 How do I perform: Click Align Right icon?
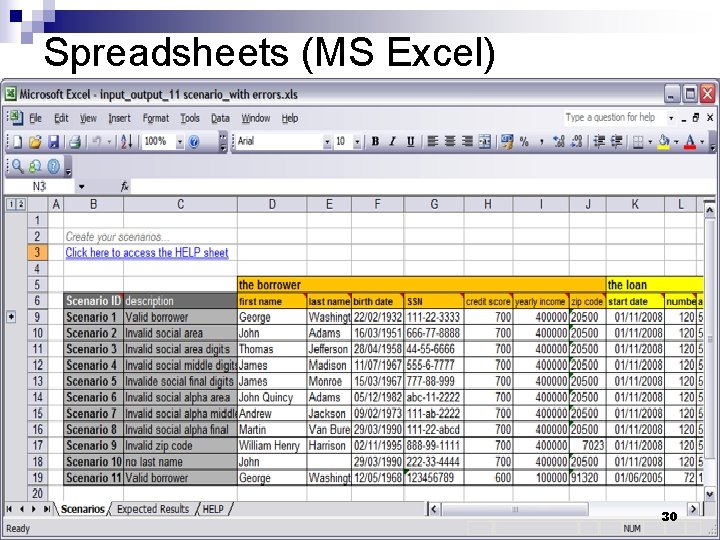click(467, 141)
